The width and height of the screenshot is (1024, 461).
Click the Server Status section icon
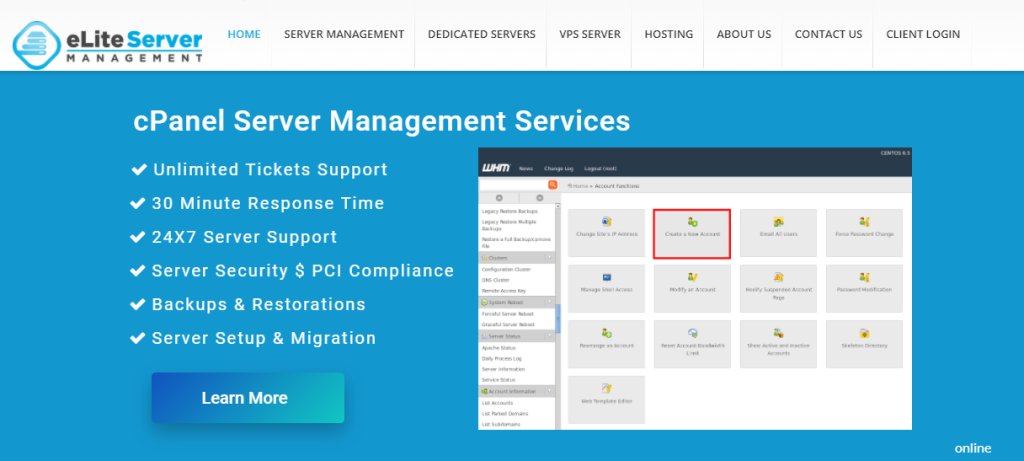click(x=485, y=336)
